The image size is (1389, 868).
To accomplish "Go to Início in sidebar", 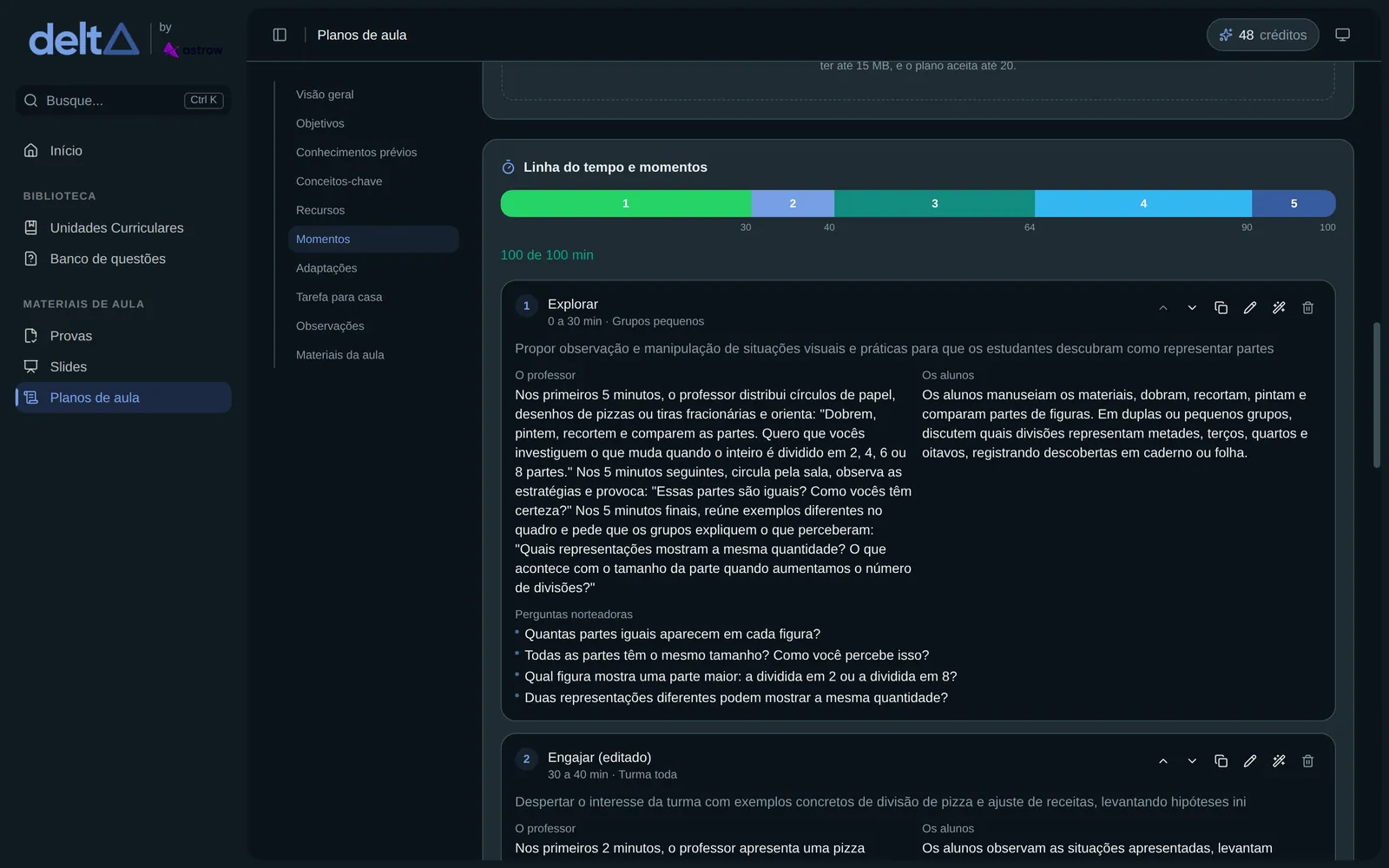I will pos(123,151).
